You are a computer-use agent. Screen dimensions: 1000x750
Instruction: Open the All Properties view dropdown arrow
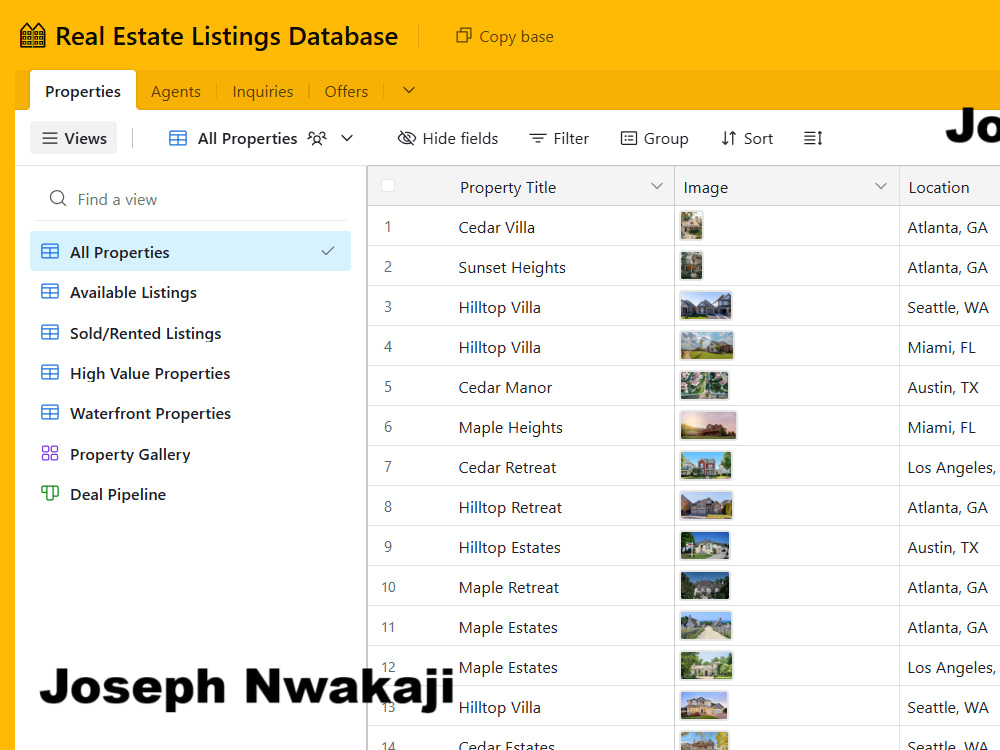347,138
